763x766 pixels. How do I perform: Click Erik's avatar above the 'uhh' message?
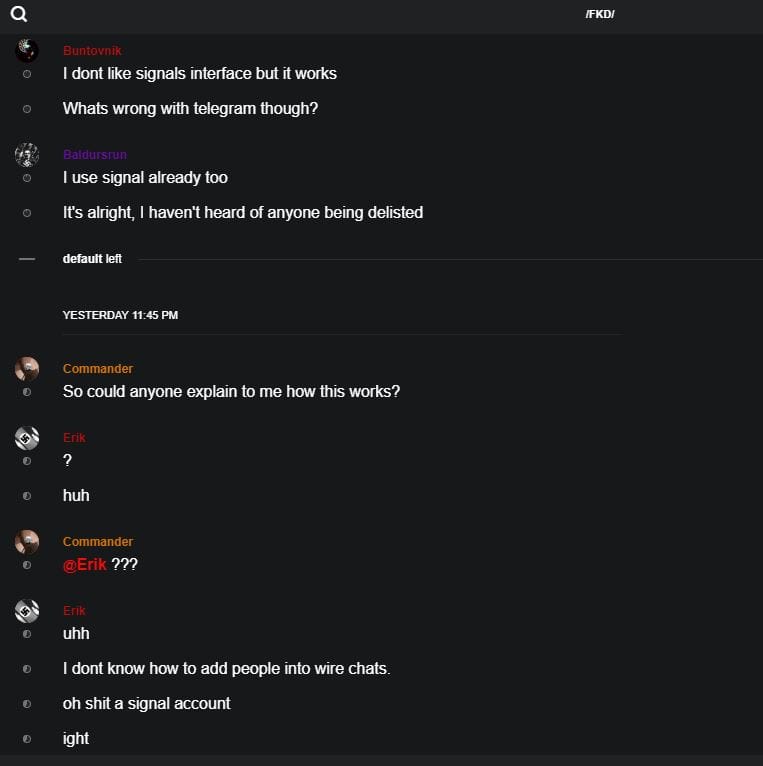(x=27, y=611)
